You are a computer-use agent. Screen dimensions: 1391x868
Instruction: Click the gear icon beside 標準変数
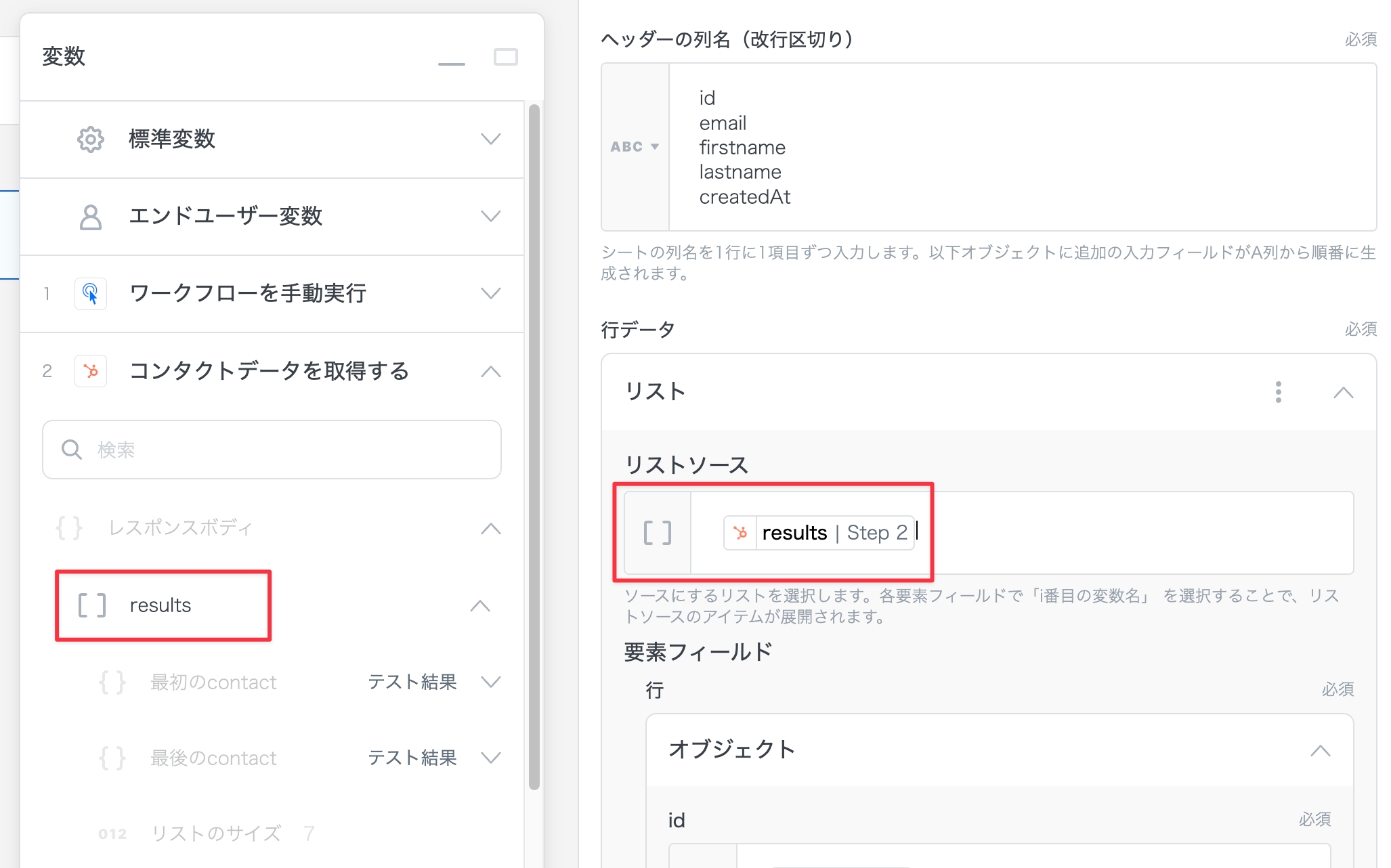pos(90,139)
